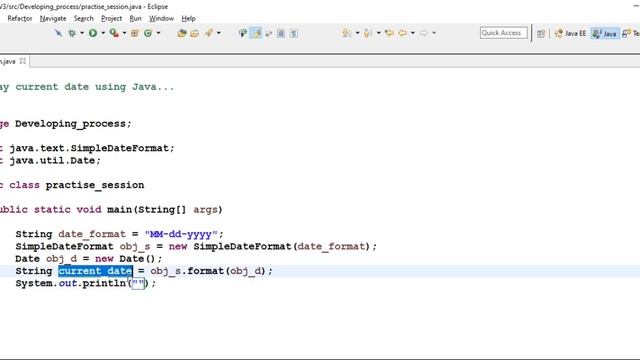Open the Refactor menu
Screen dimensions: 640x360
pos(20,18)
